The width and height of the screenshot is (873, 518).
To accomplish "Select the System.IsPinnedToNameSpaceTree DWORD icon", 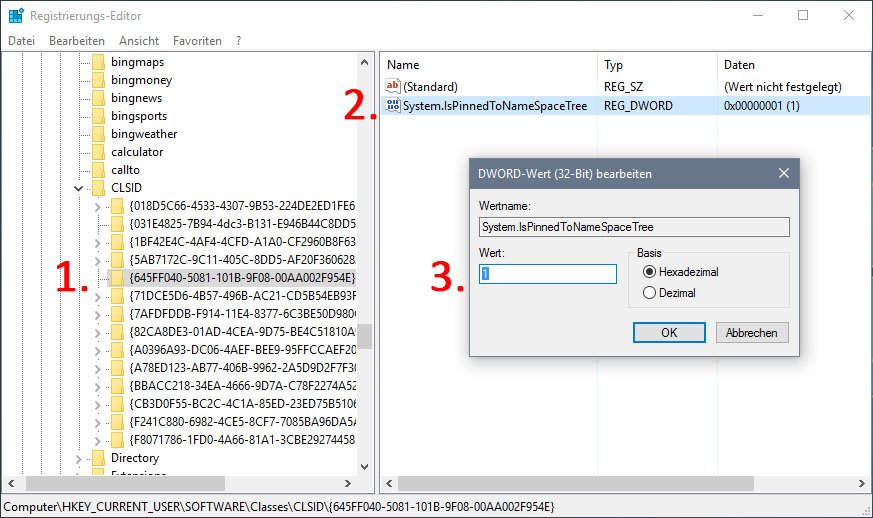I will tap(393, 105).
